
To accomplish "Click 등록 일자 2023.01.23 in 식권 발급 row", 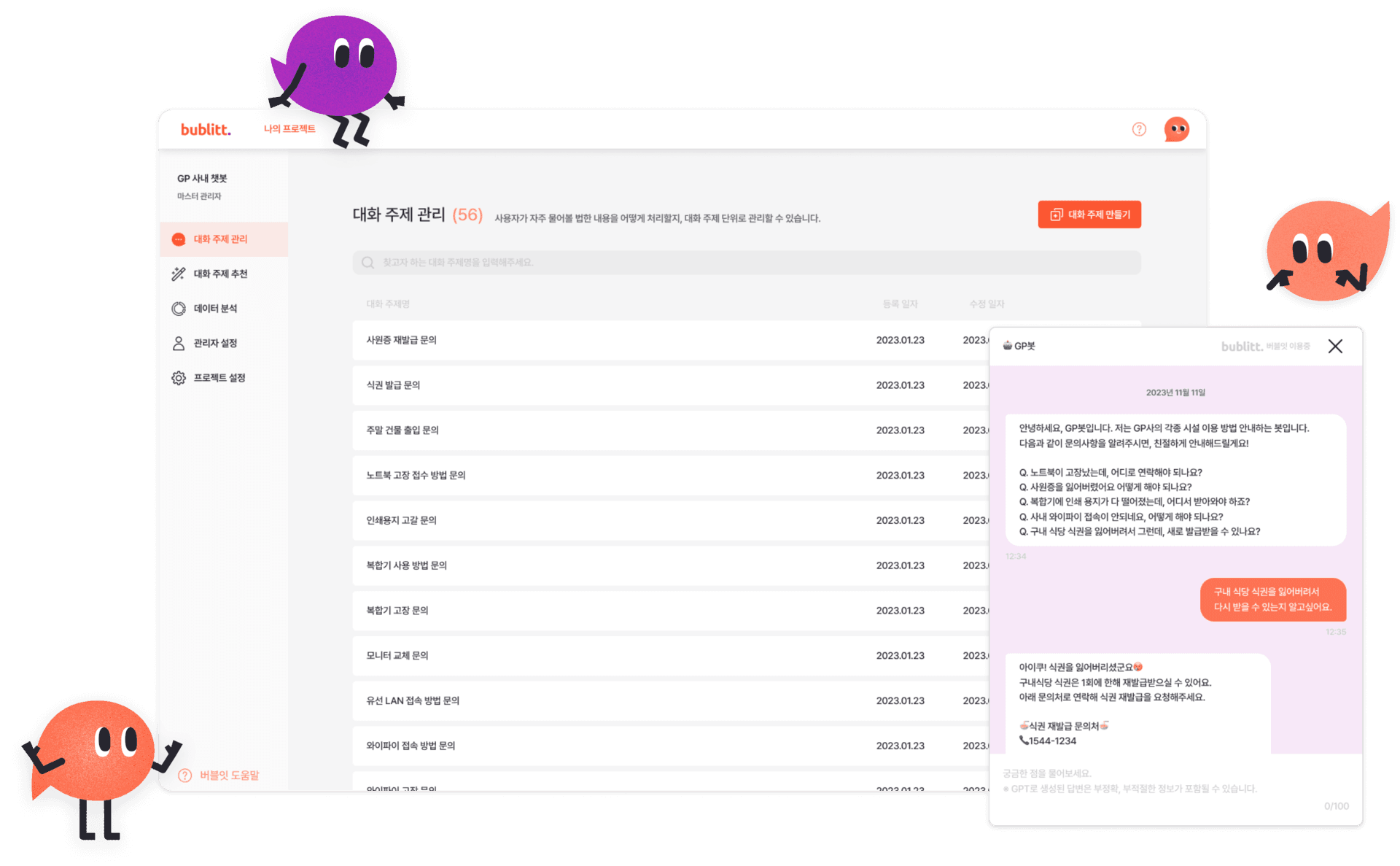I will click(x=900, y=385).
